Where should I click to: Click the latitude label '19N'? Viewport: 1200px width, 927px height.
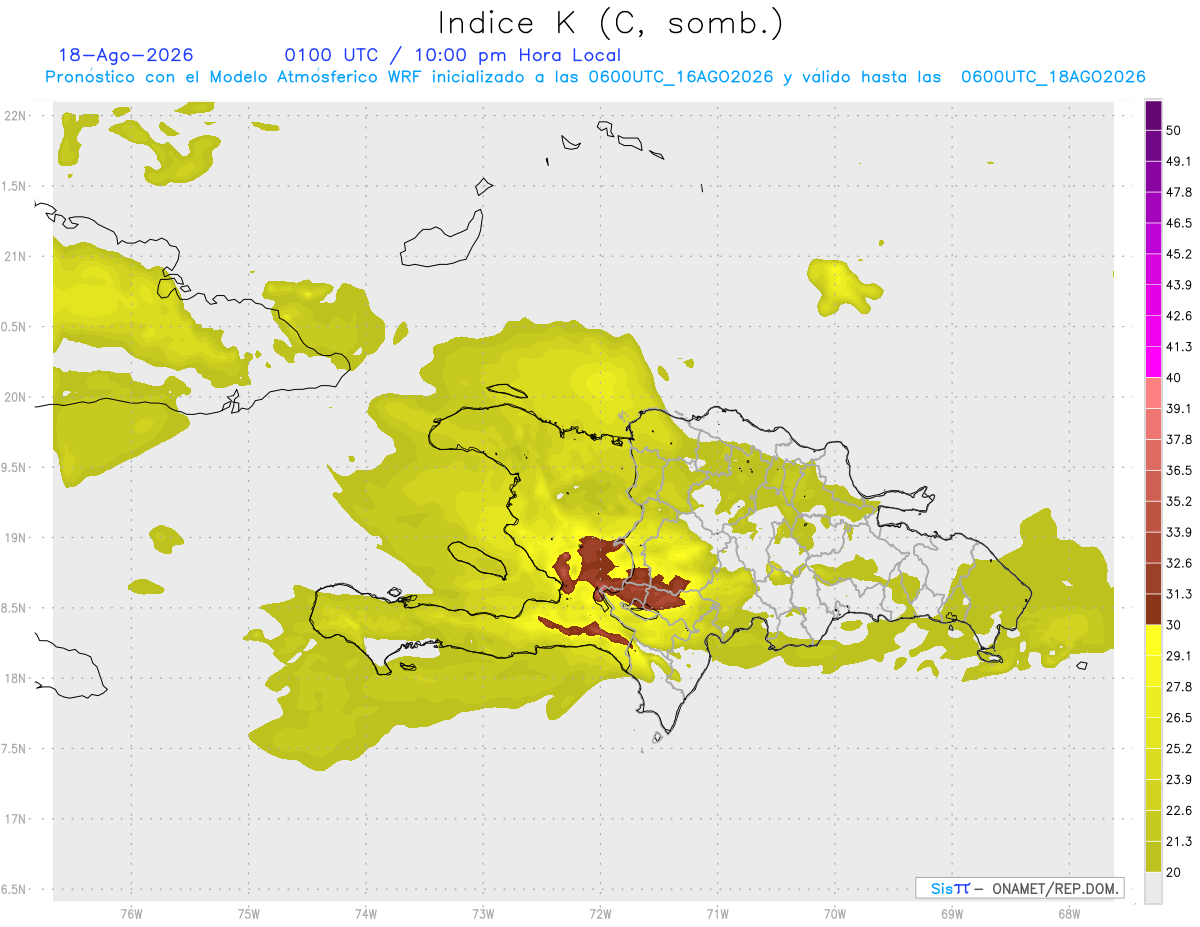pyautogui.click(x=16, y=537)
